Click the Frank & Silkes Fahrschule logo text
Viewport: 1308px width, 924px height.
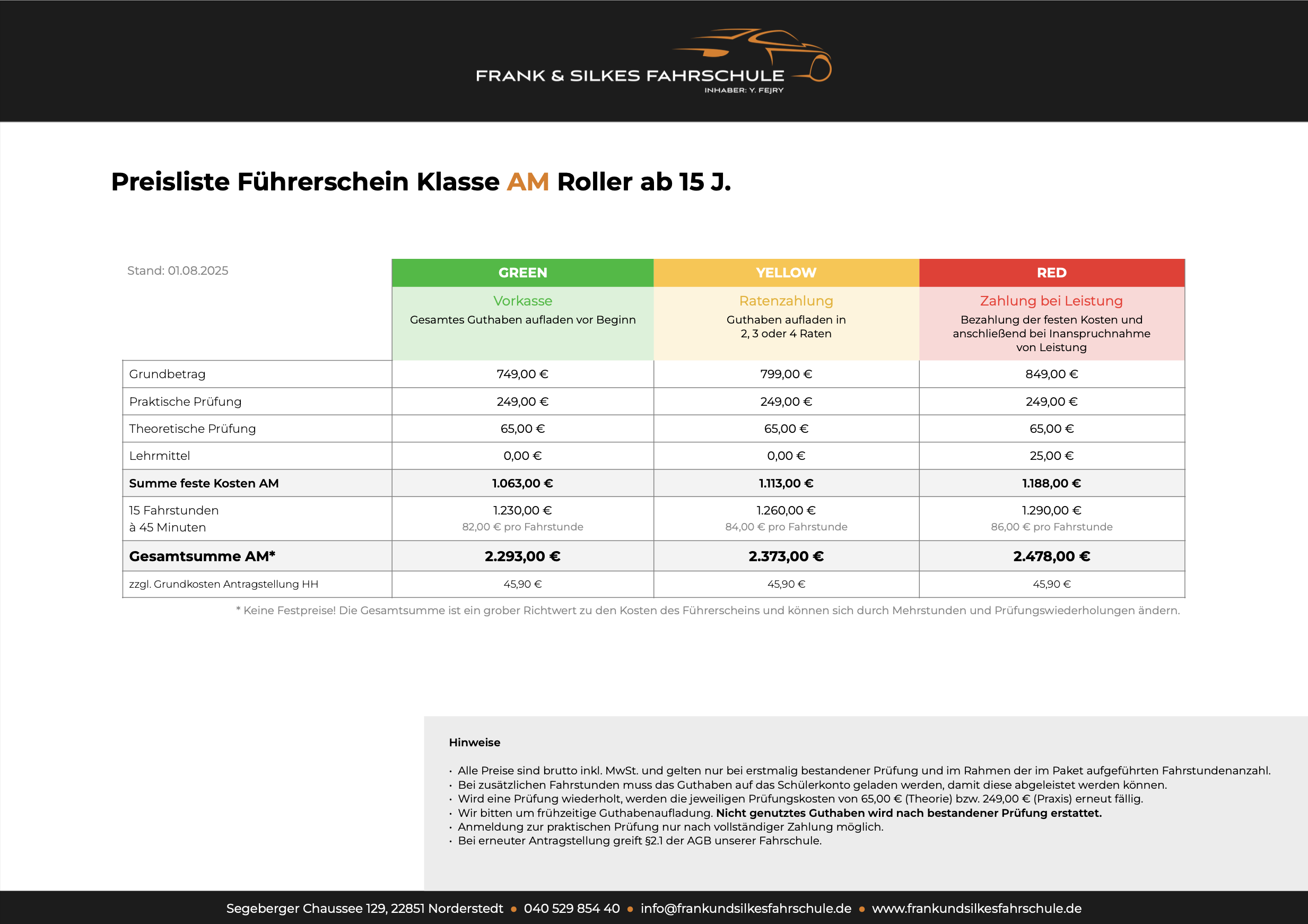click(x=630, y=76)
